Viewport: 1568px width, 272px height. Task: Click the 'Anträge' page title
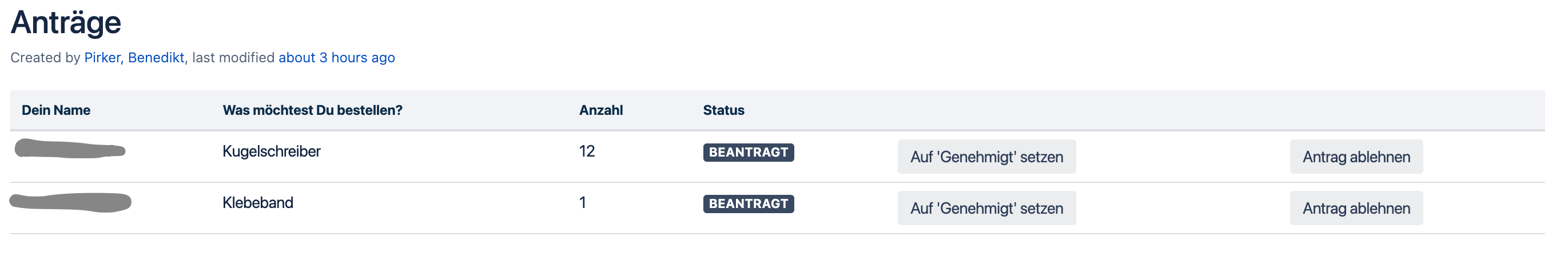66,22
